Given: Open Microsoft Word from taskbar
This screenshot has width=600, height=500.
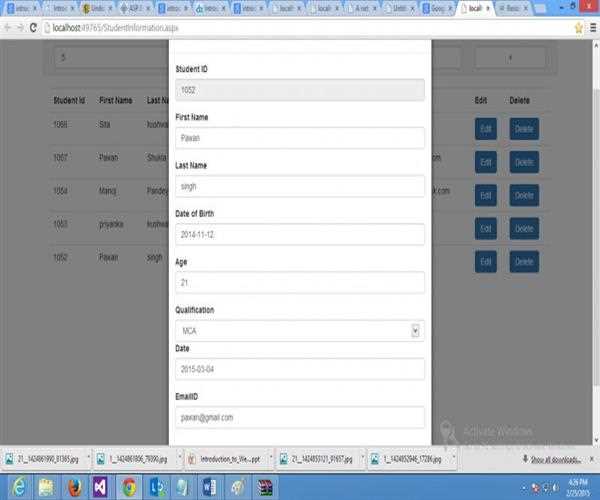Looking at the screenshot, I should point(209,487).
